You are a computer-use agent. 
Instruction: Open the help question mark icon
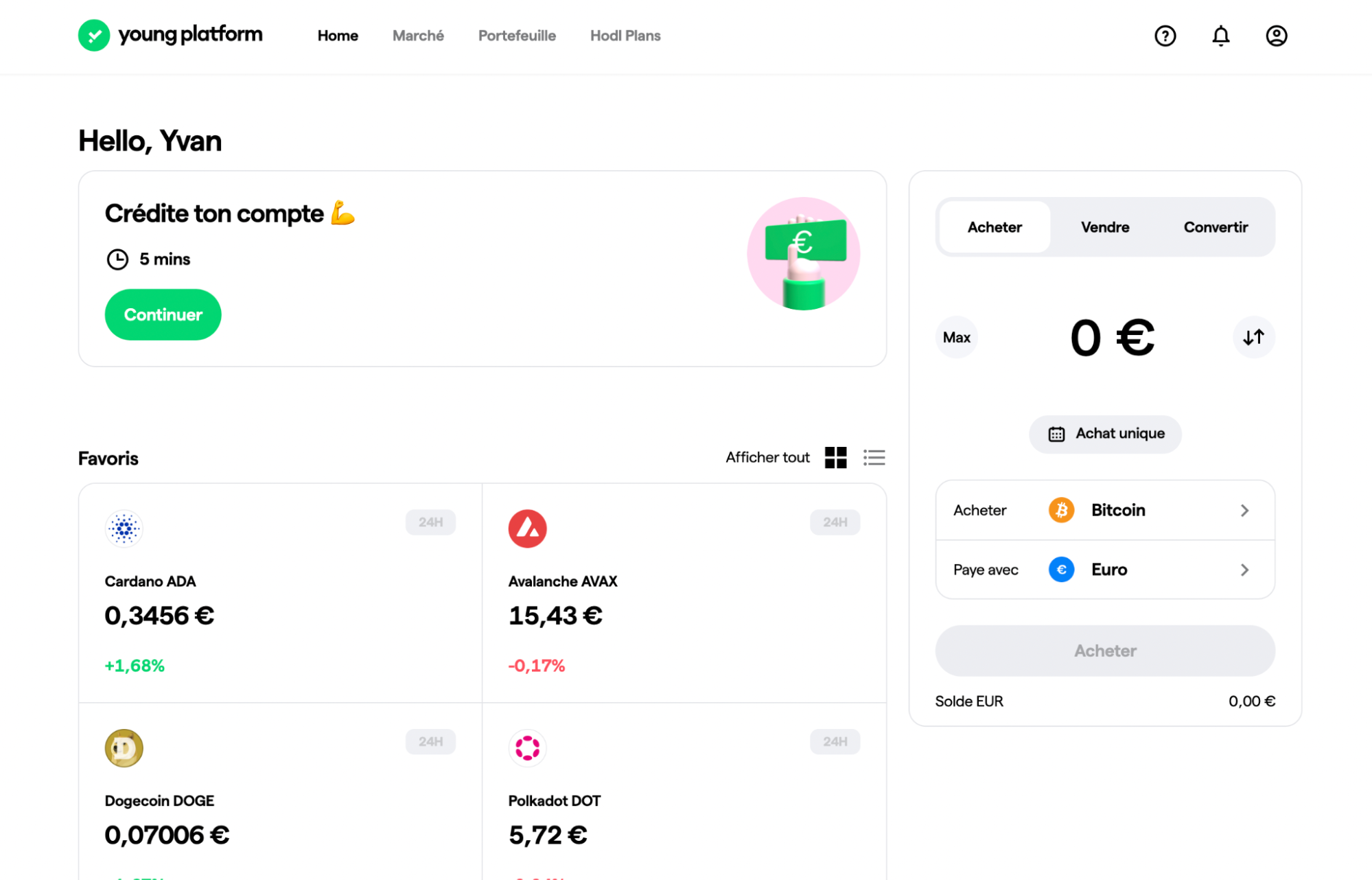coord(1165,36)
